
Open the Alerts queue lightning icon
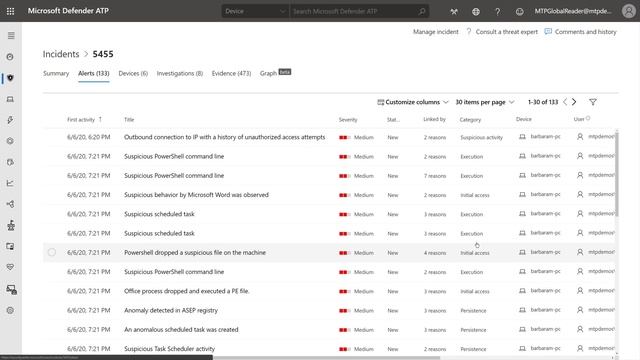coord(10,120)
